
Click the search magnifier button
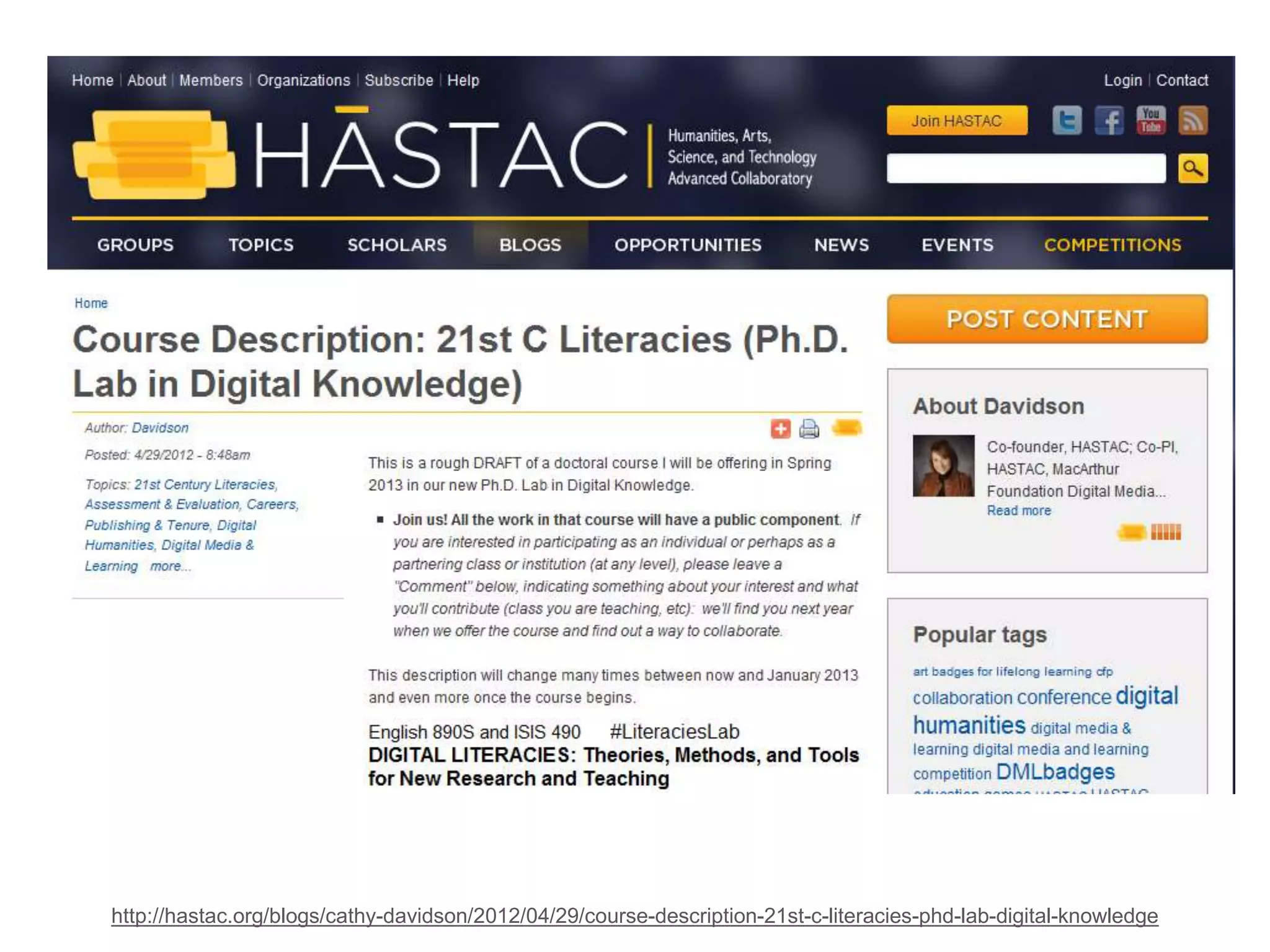tap(1193, 168)
